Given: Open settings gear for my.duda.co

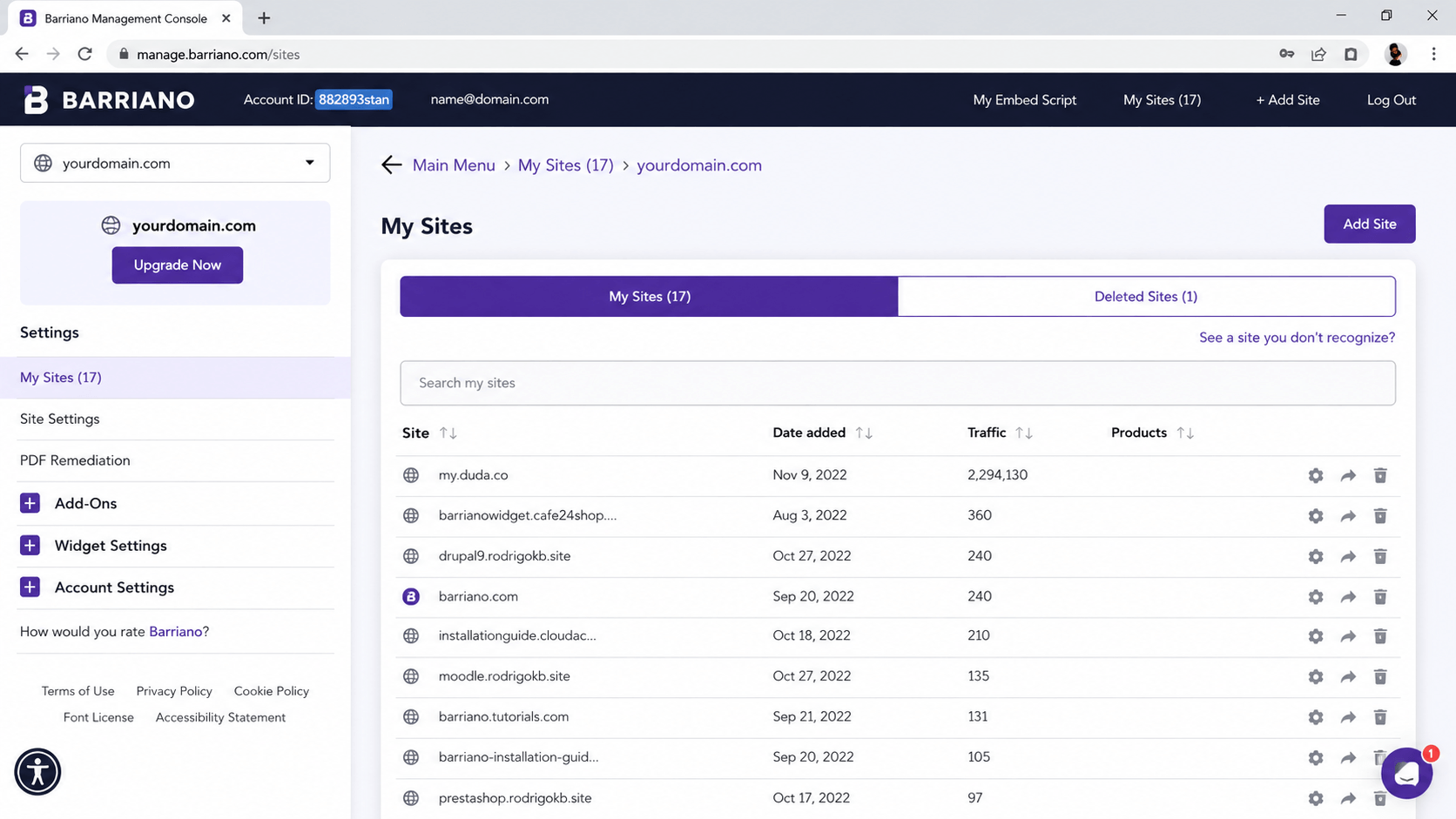Looking at the screenshot, I should 1316,475.
